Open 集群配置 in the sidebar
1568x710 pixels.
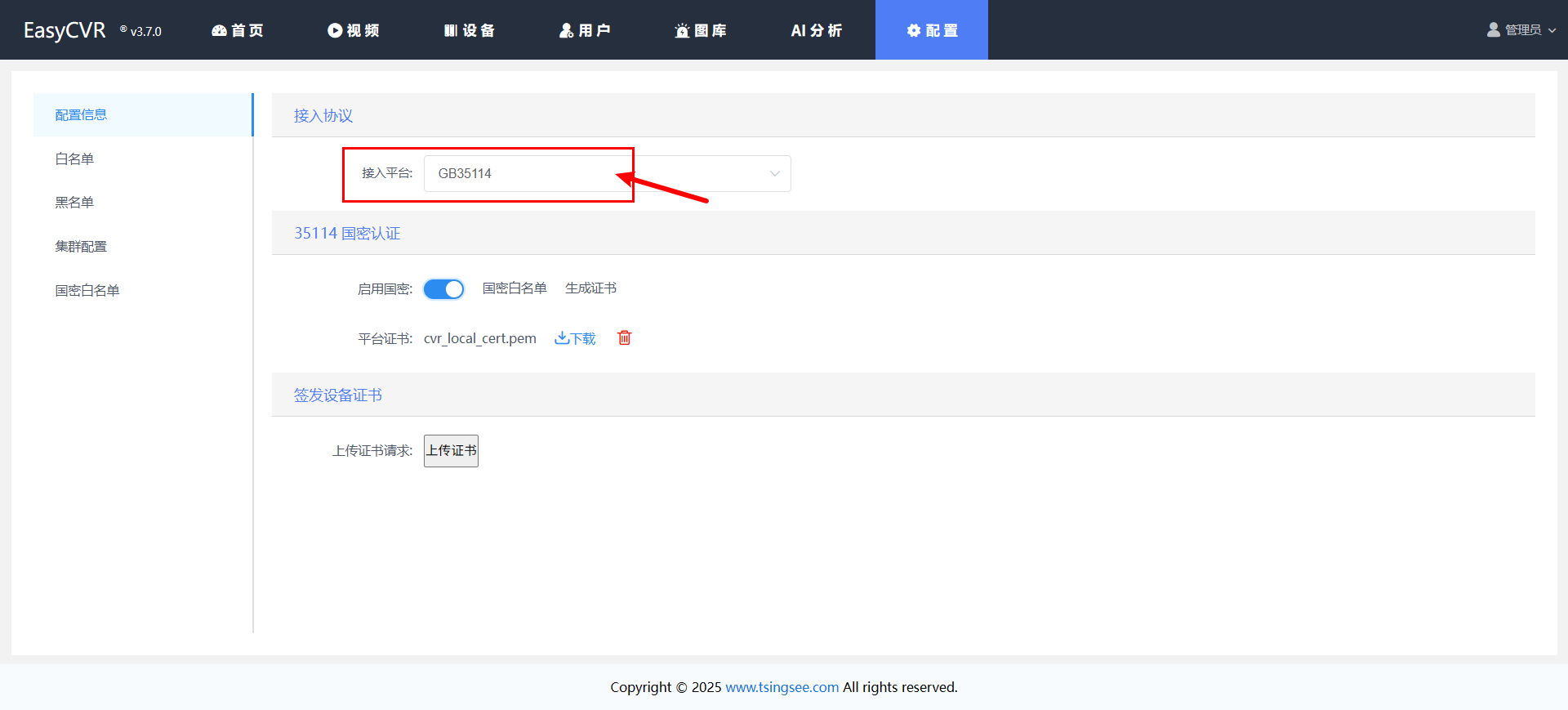(81, 246)
